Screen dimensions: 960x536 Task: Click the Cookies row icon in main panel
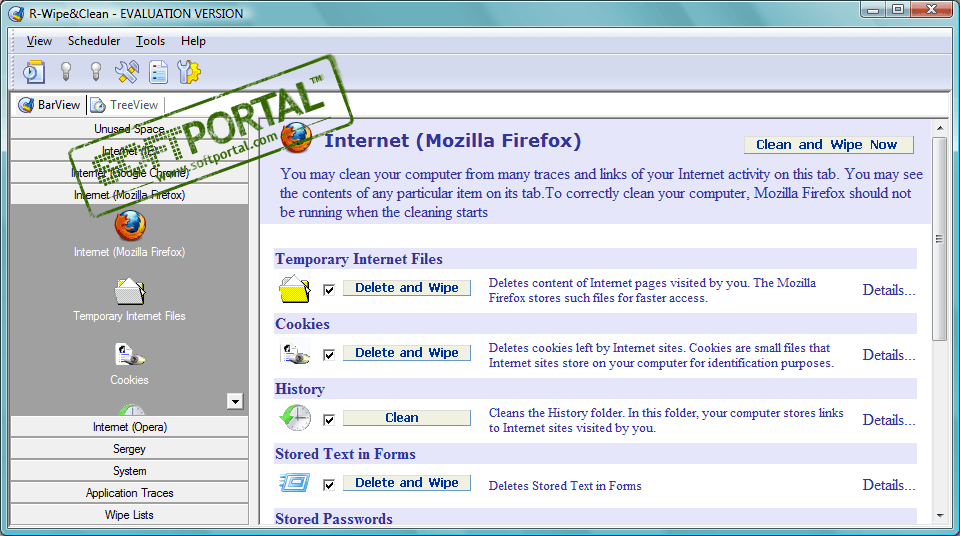[295, 353]
